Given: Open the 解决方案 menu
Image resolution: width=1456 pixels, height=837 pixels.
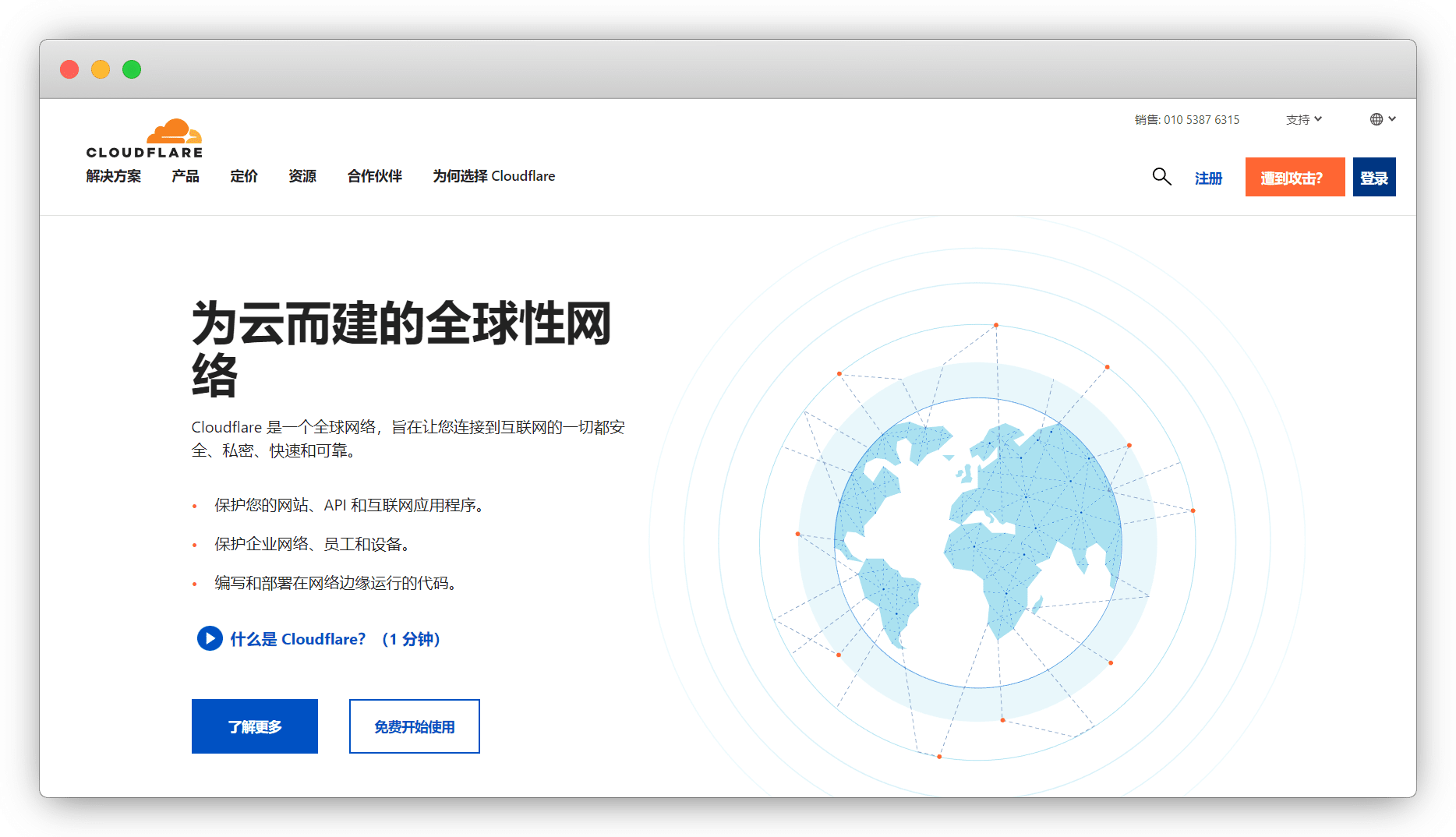Looking at the screenshot, I should (x=114, y=176).
